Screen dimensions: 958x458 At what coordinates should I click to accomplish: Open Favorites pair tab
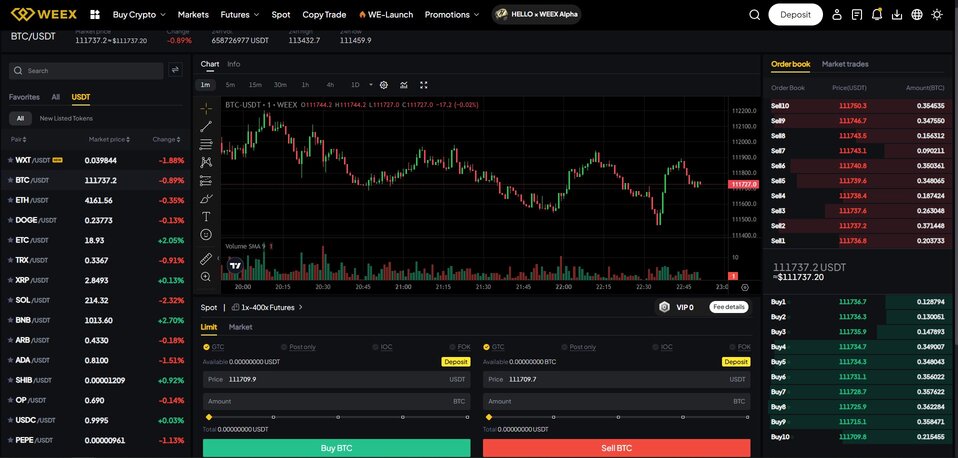24,97
